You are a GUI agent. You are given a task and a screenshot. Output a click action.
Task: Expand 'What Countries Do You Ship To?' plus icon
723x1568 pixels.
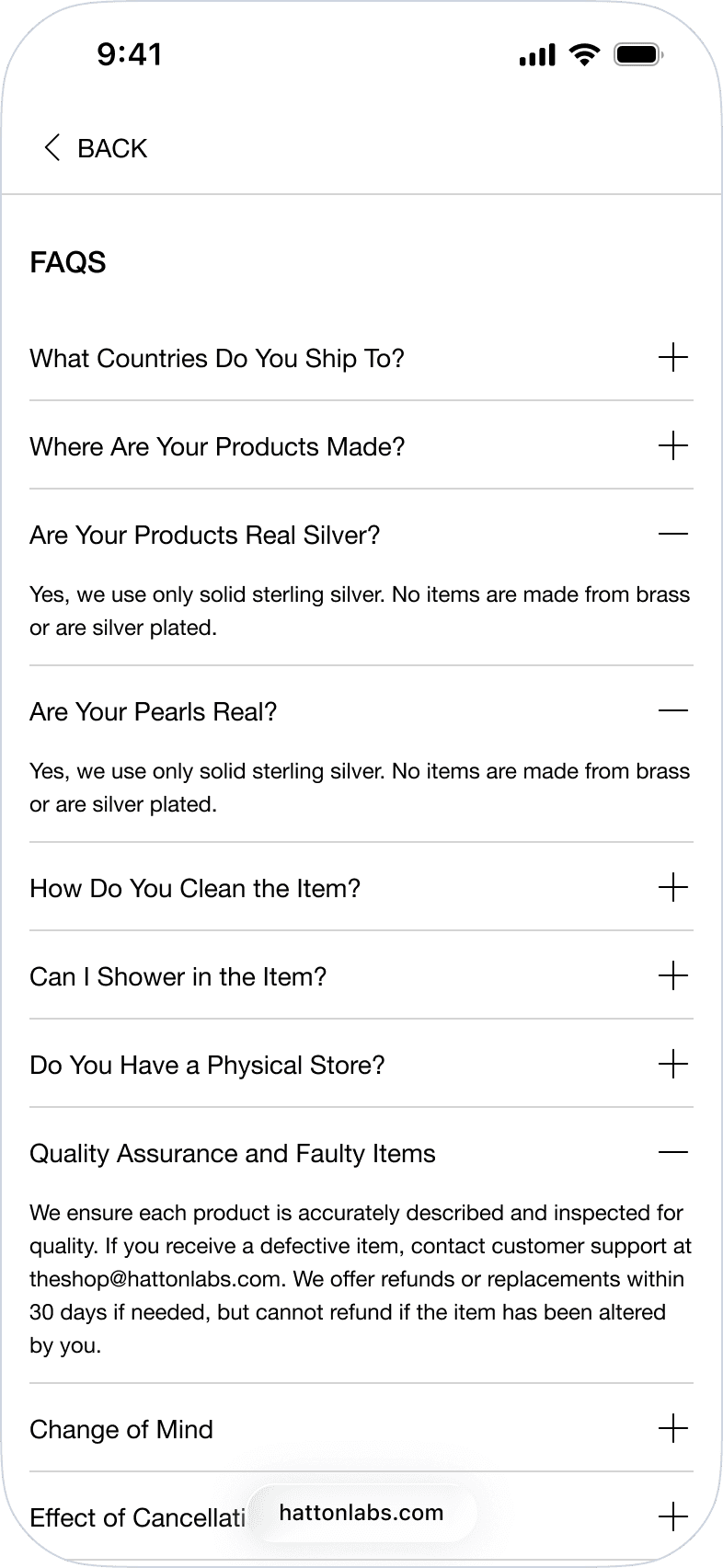(x=673, y=357)
